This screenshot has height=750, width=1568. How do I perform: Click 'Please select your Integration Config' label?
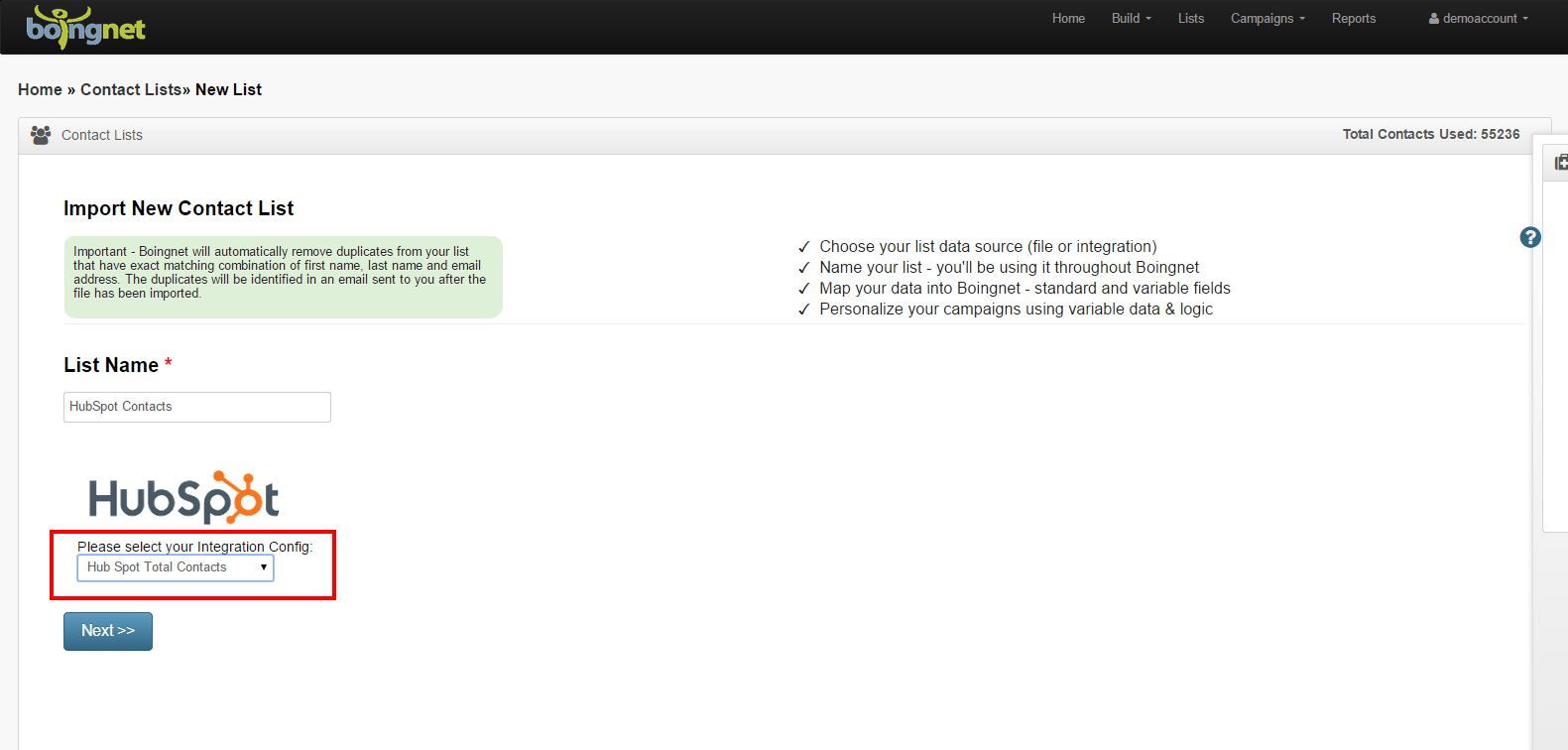point(195,547)
